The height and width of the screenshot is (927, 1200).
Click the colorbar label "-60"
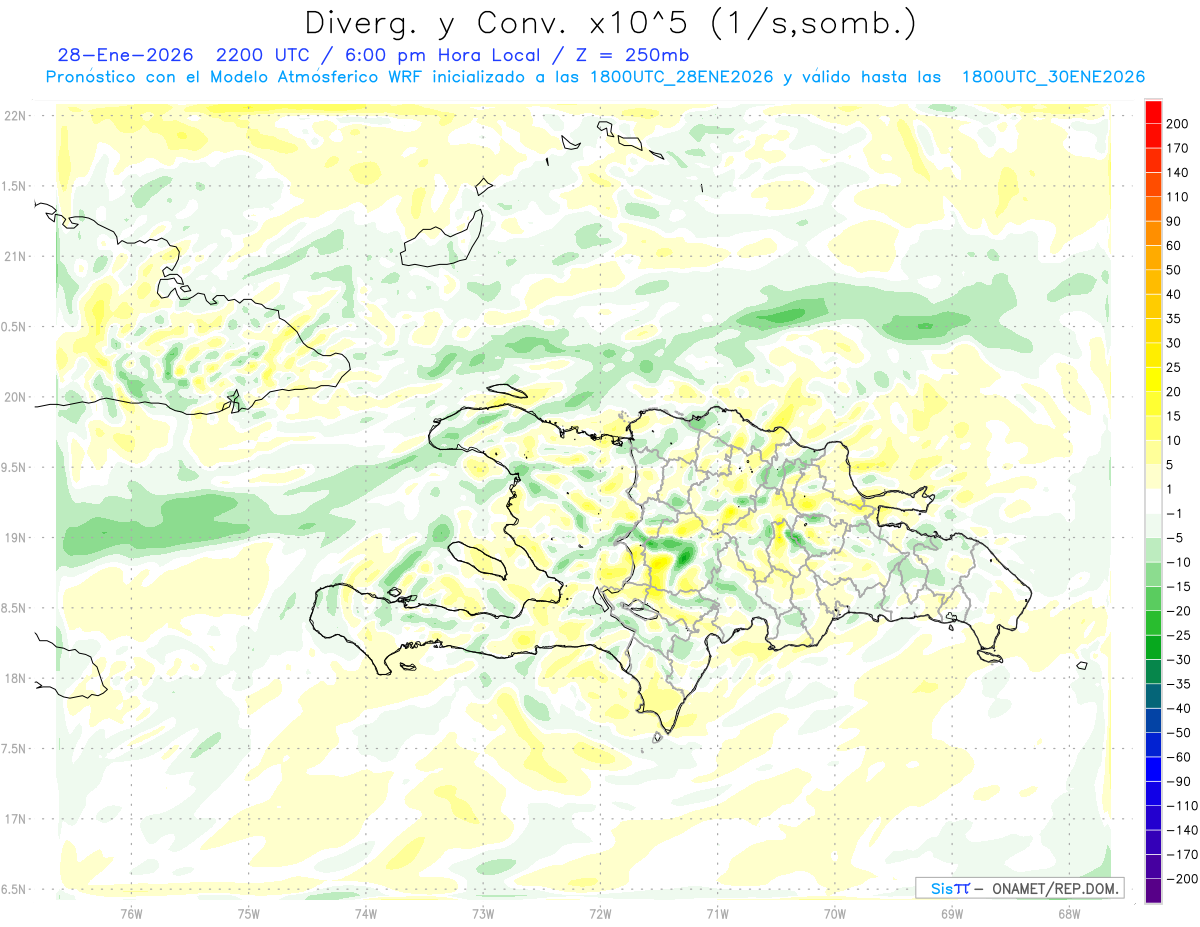point(1180,757)
